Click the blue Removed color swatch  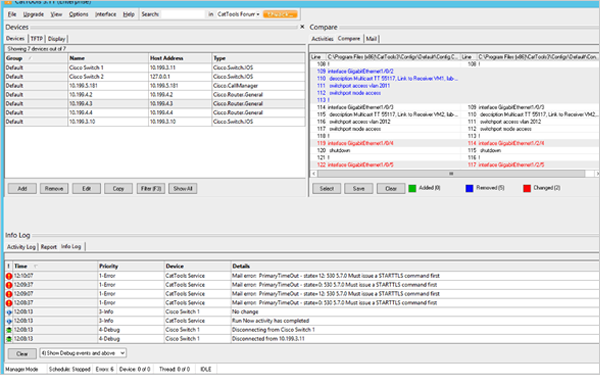coord(470,188)
